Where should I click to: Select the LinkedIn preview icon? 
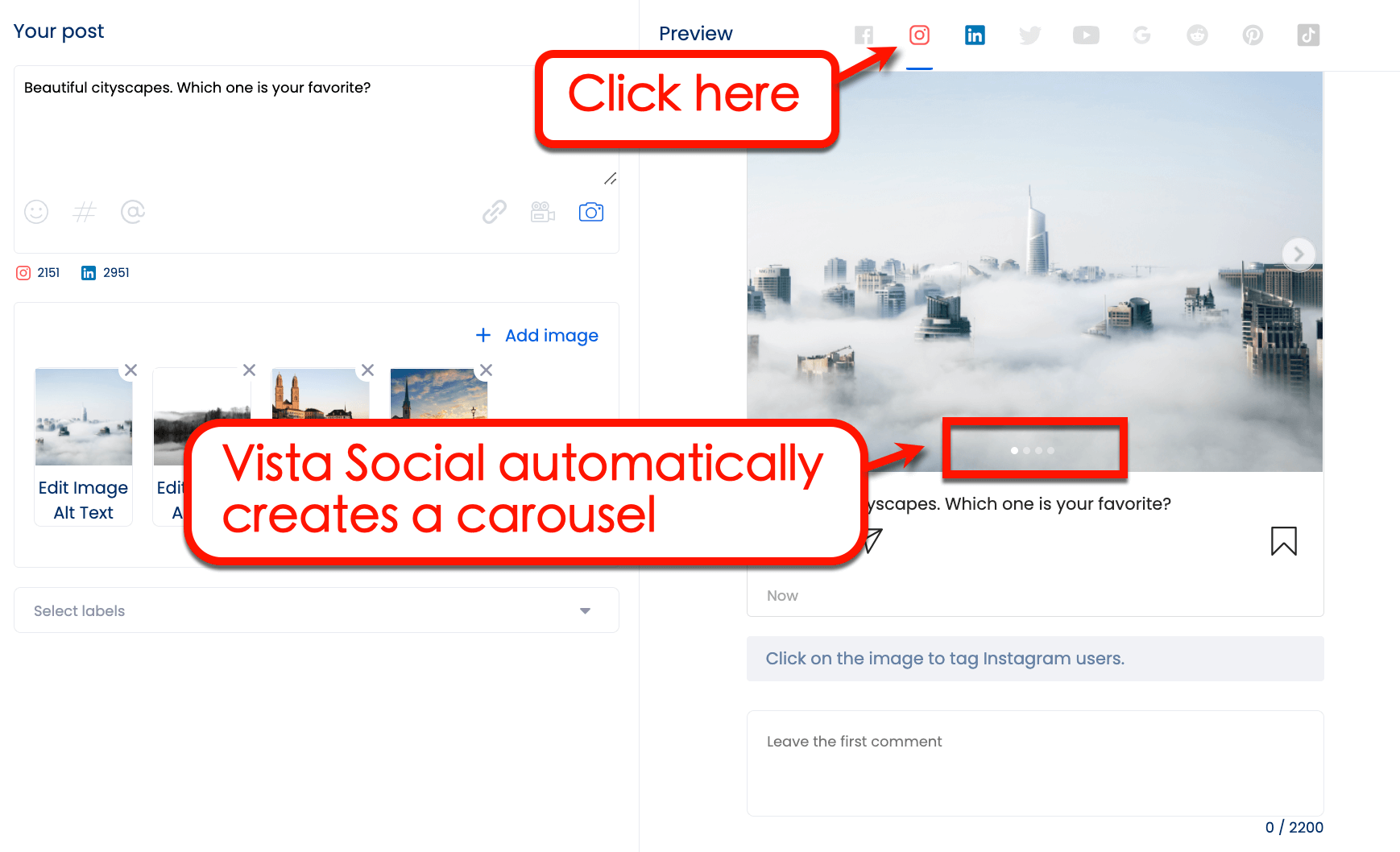pos(975,35)
